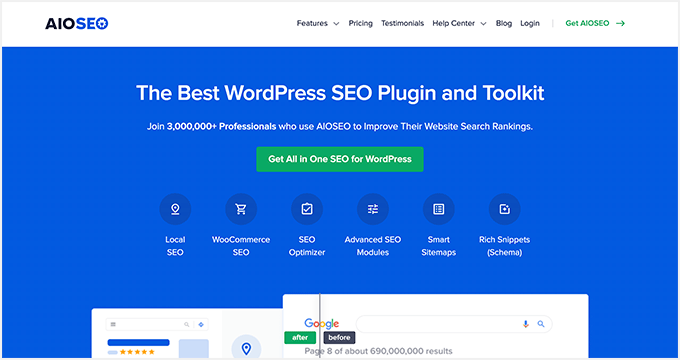Go to Testimonials
Screen dimensions: 680x360
pyautogui.click(x=402, y=23)
